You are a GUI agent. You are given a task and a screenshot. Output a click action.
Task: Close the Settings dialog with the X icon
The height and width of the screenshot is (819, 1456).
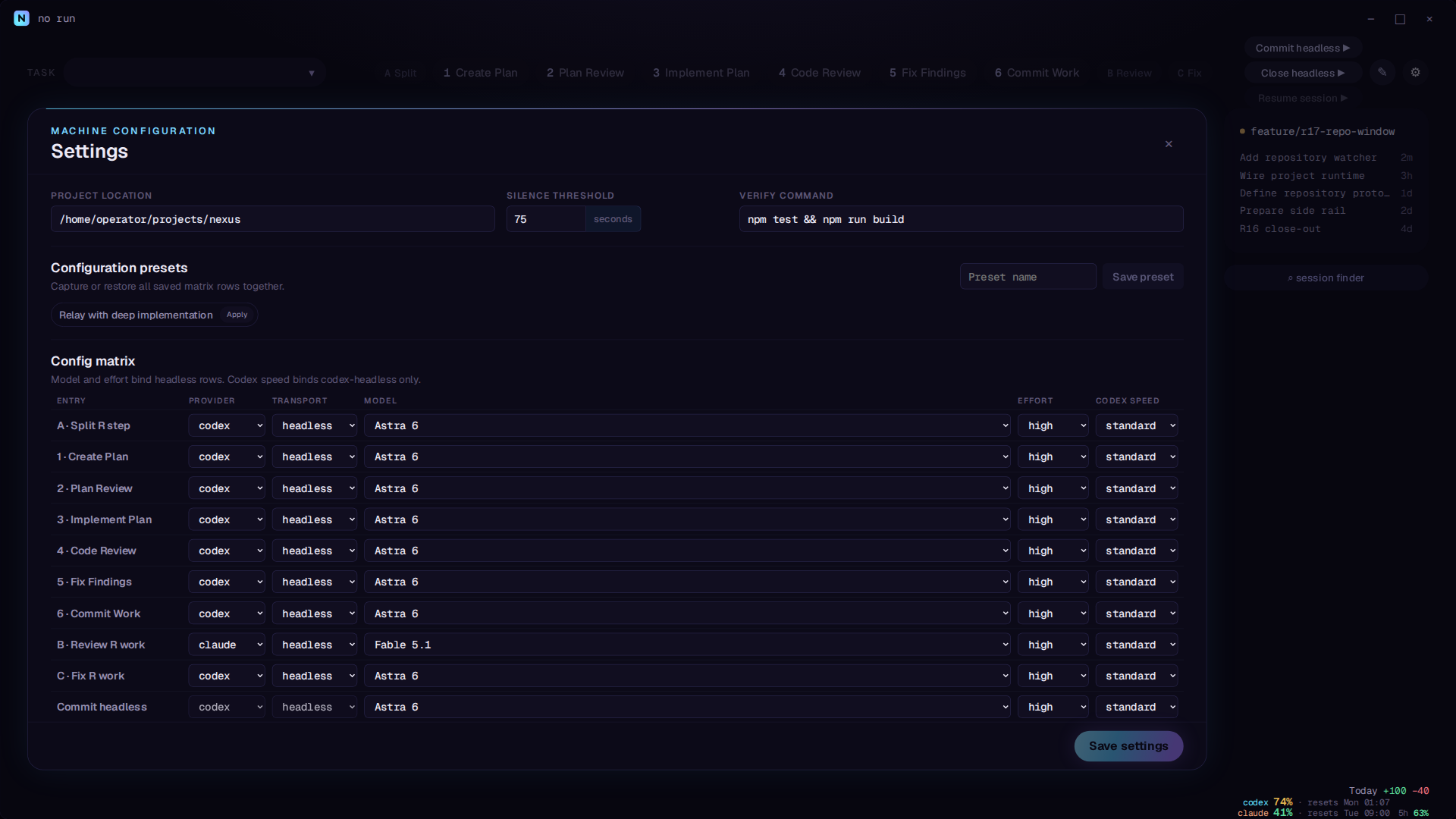[1169, 144]
